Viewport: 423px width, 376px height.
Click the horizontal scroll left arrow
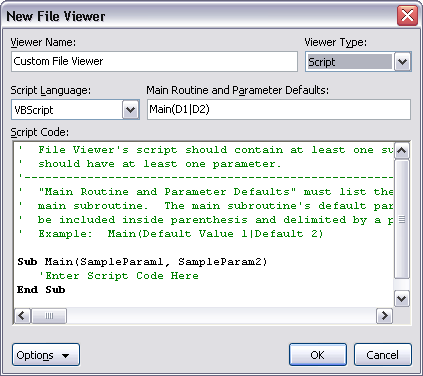coord(22,315)
